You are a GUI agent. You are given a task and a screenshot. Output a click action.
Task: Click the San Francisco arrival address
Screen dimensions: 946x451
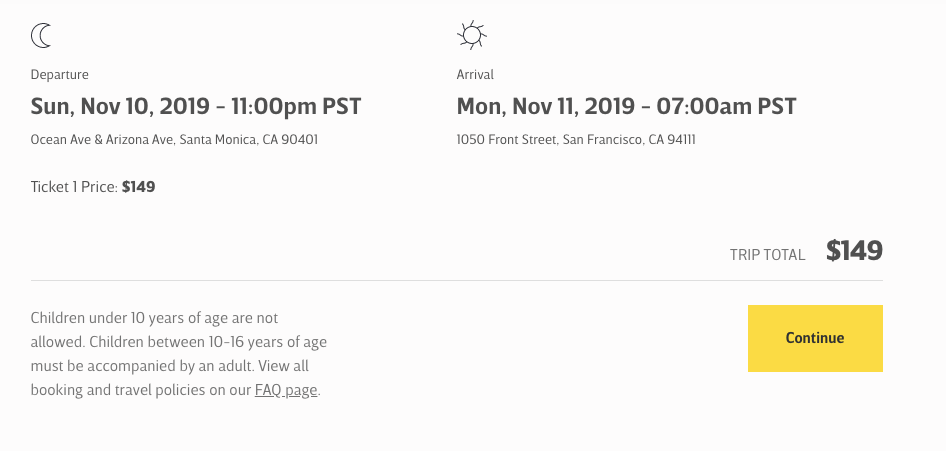pyautogui.click(x=576, y=140)
